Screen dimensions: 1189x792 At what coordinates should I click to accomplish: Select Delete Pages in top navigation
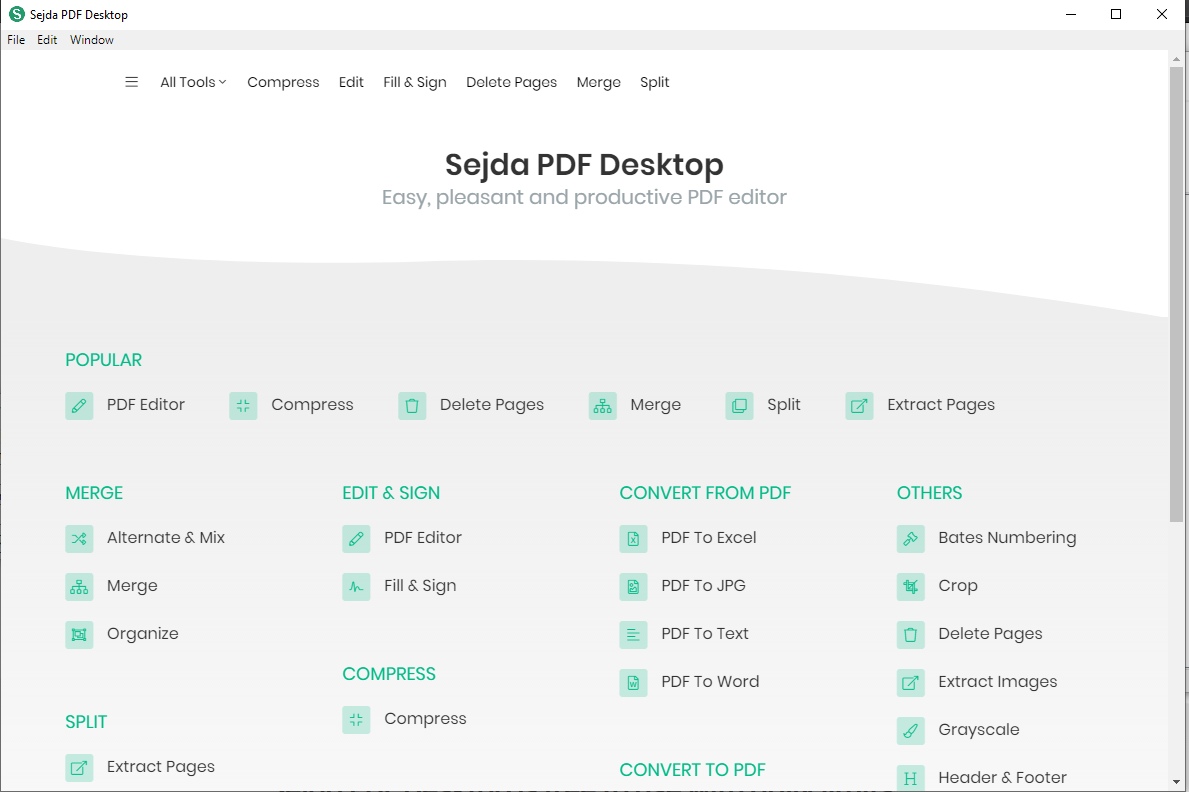(x=511, y=82)
